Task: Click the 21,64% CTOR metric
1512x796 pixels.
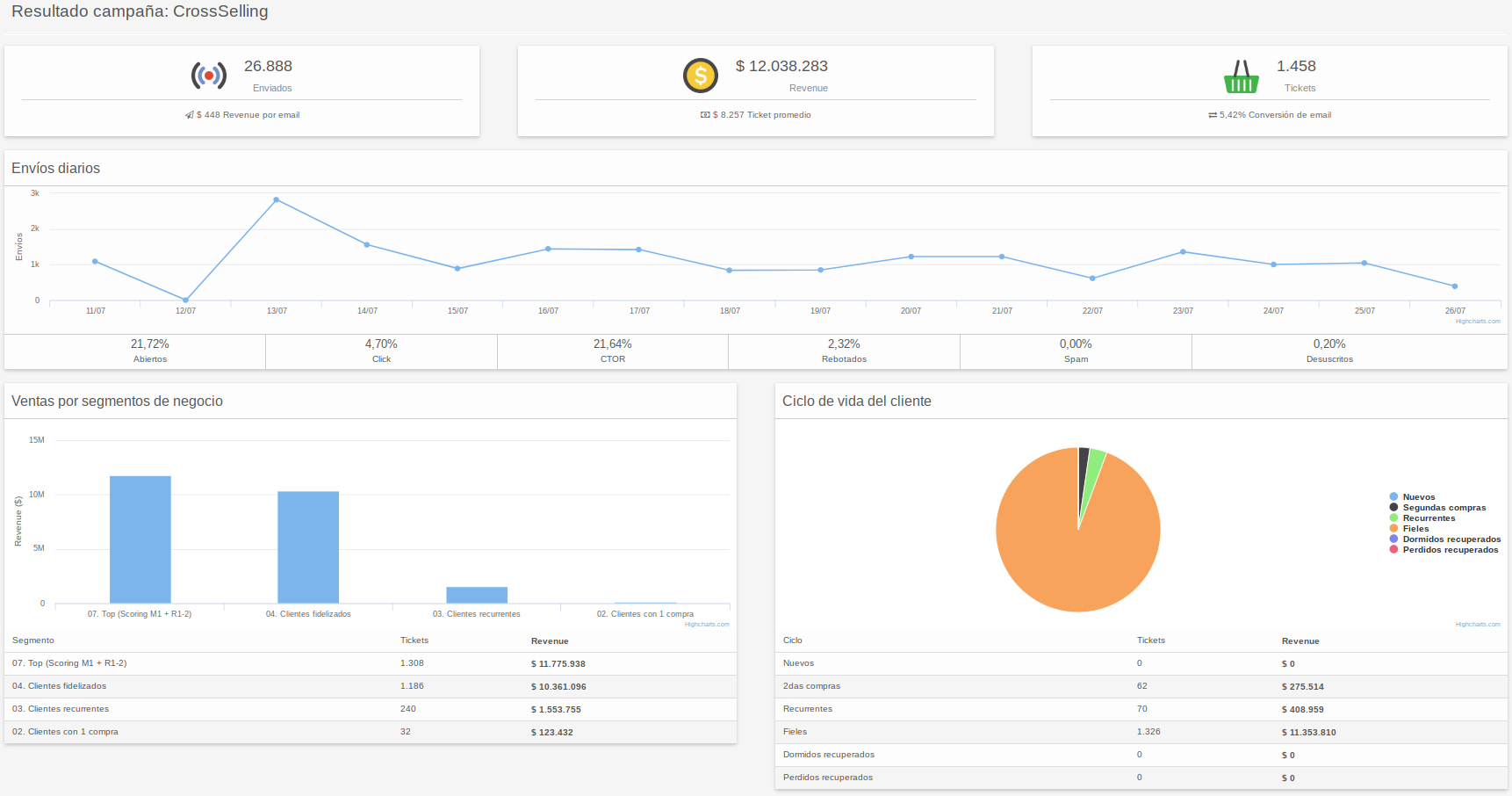Action: coord(613,351)
